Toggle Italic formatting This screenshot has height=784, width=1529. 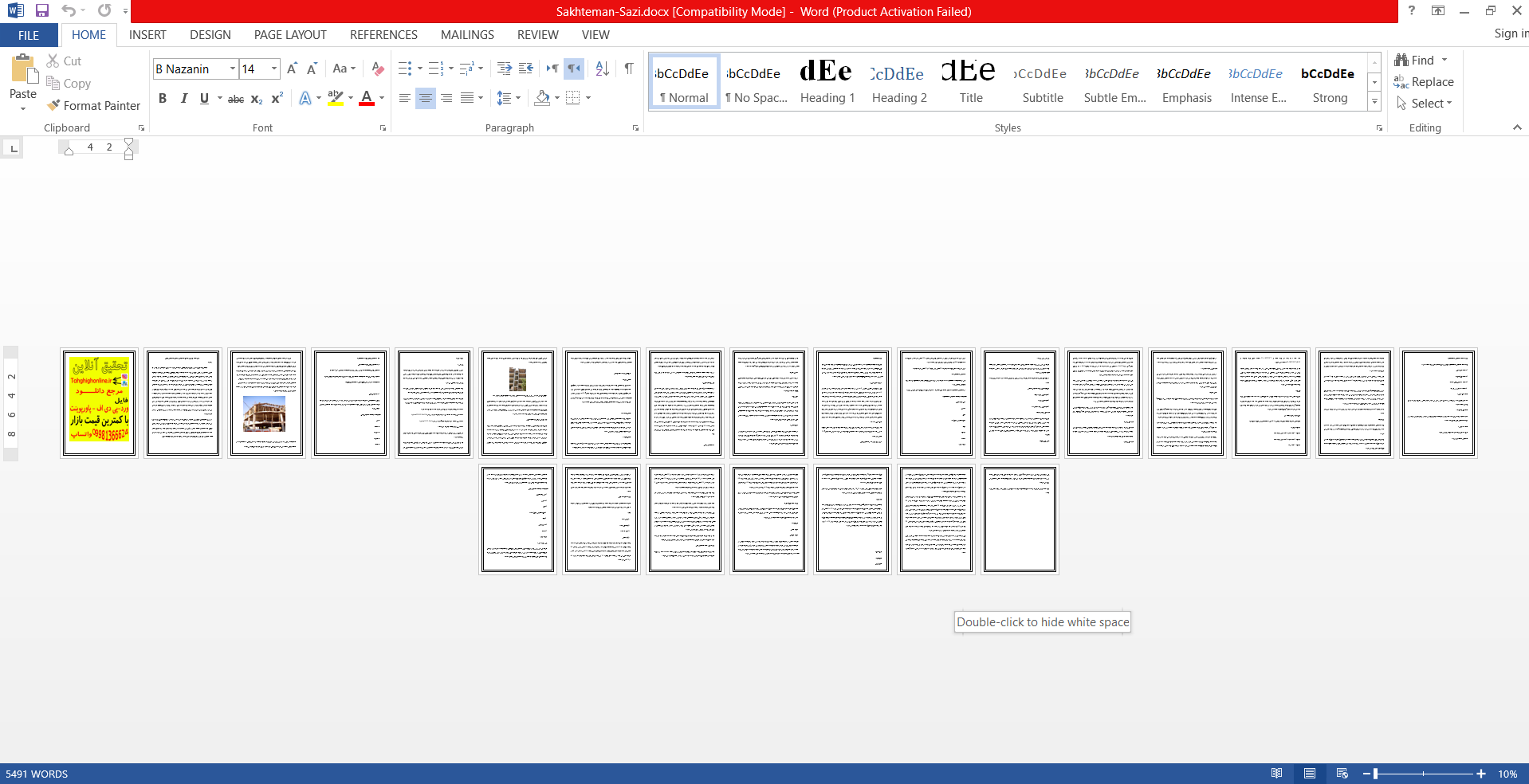coord(184,98)
